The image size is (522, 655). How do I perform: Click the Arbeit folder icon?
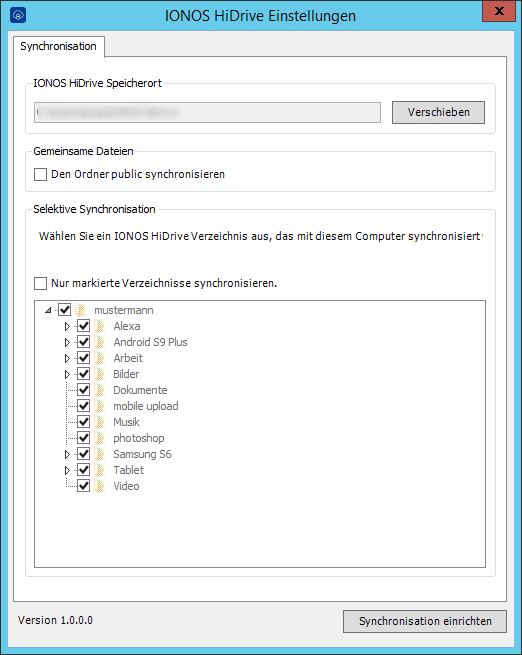(x=100, y=358)
